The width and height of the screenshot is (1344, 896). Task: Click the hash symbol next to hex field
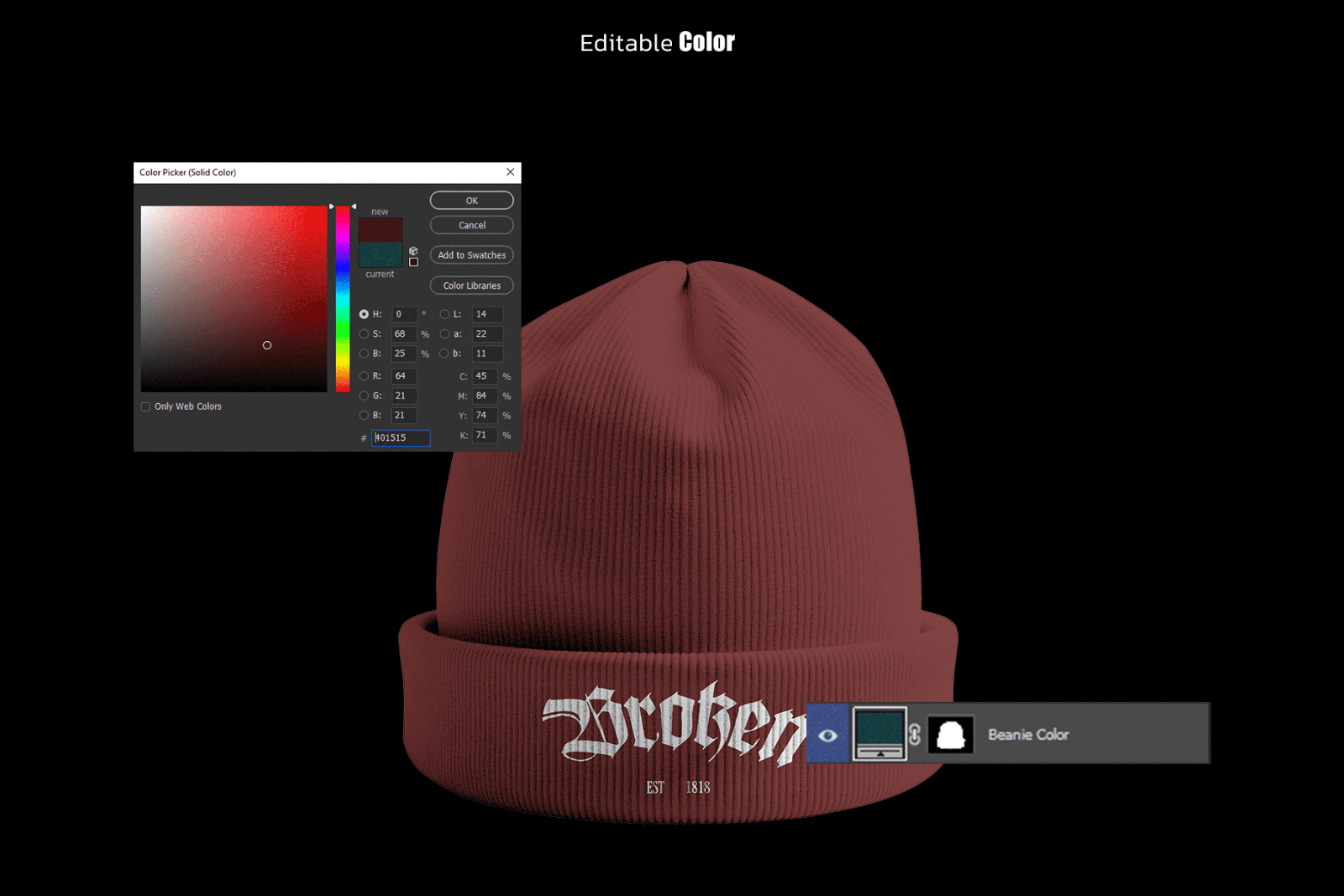364,438
